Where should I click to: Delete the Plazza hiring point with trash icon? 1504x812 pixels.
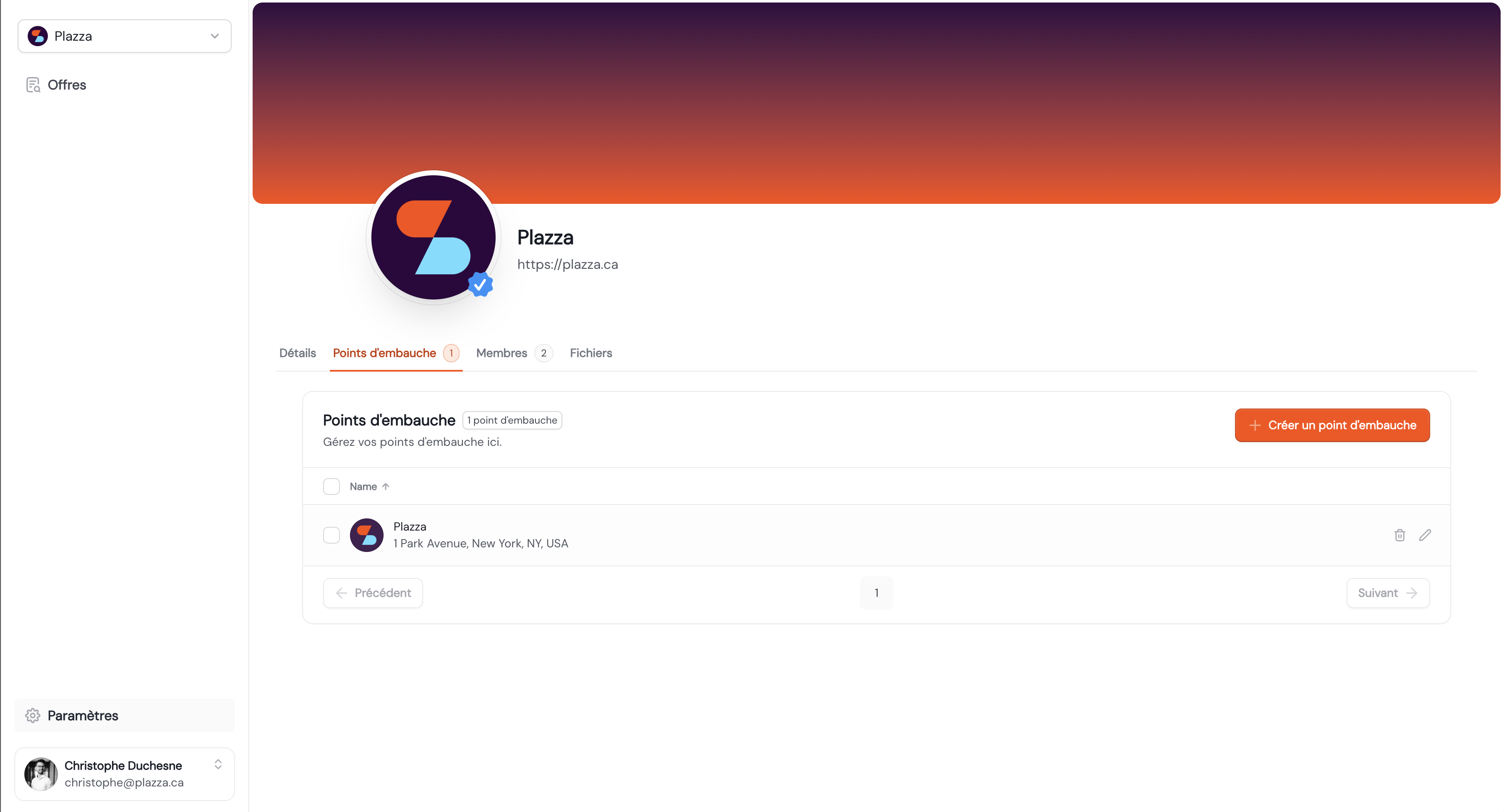click(1400, 535)
